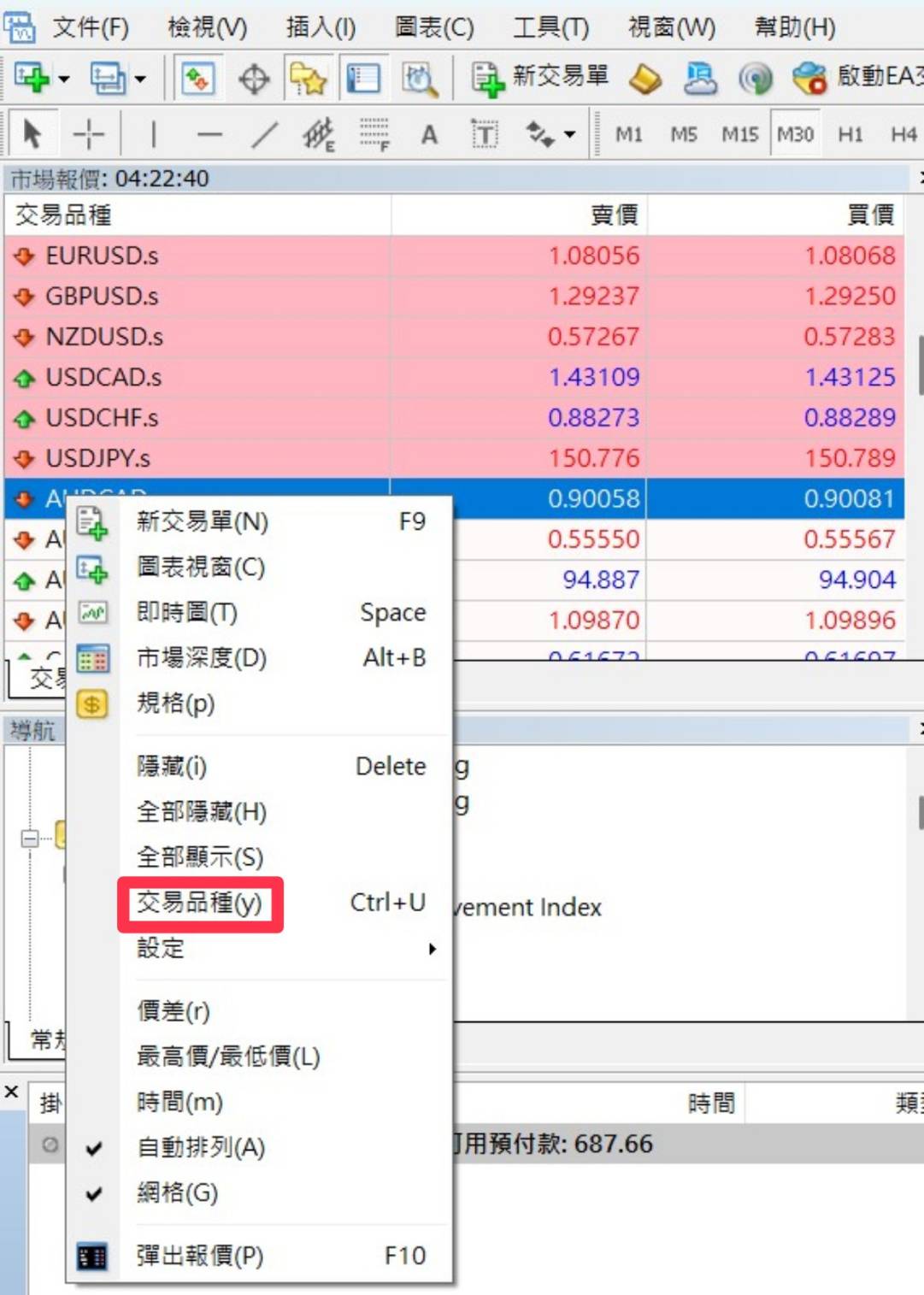Screen dimensions: 924x1295
Task: Switch timeframe to H4
Action: [x=903, y=134]
